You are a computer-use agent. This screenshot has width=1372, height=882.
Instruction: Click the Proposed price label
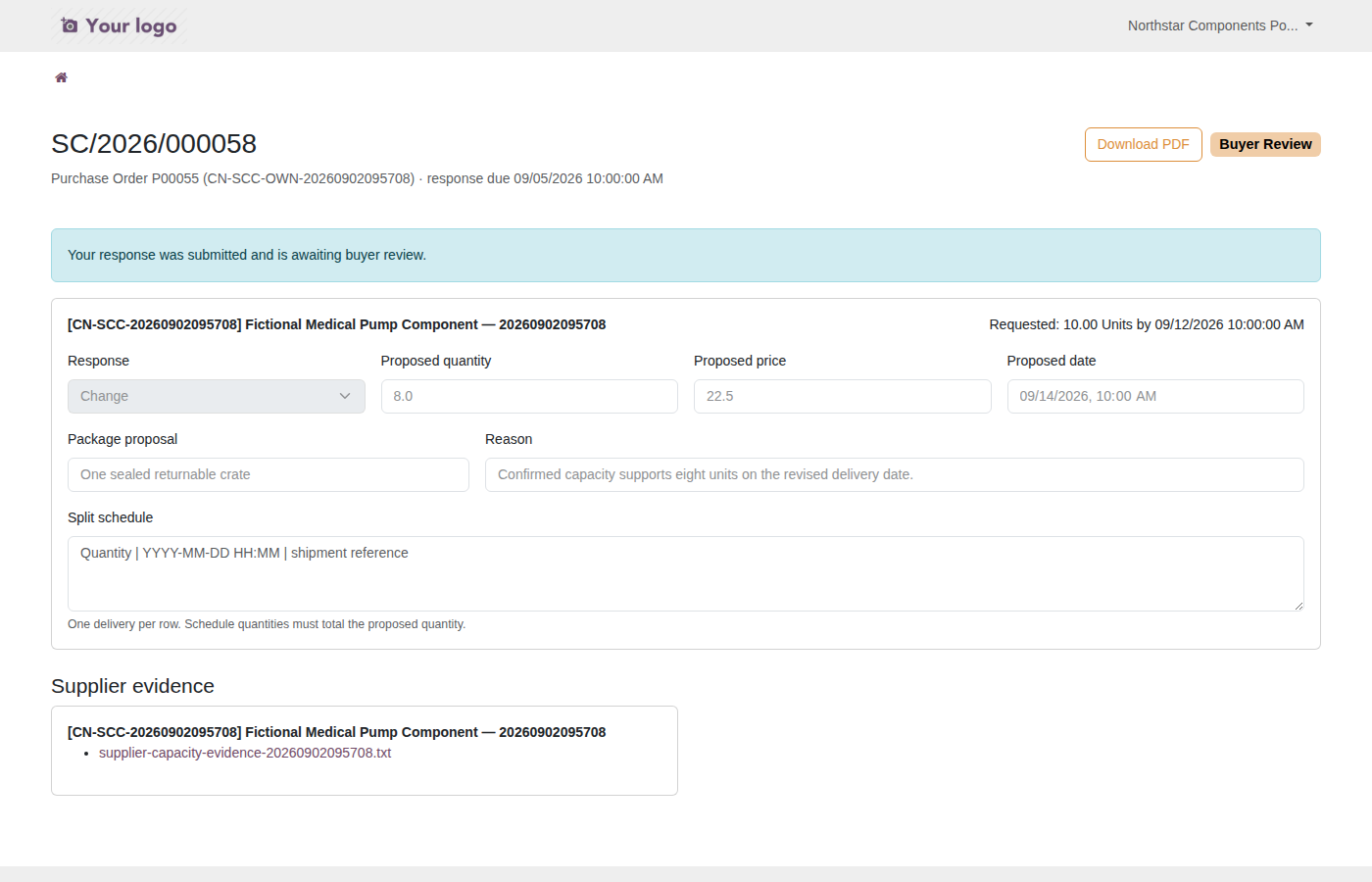pyautogui.click(x=740, y=361)
